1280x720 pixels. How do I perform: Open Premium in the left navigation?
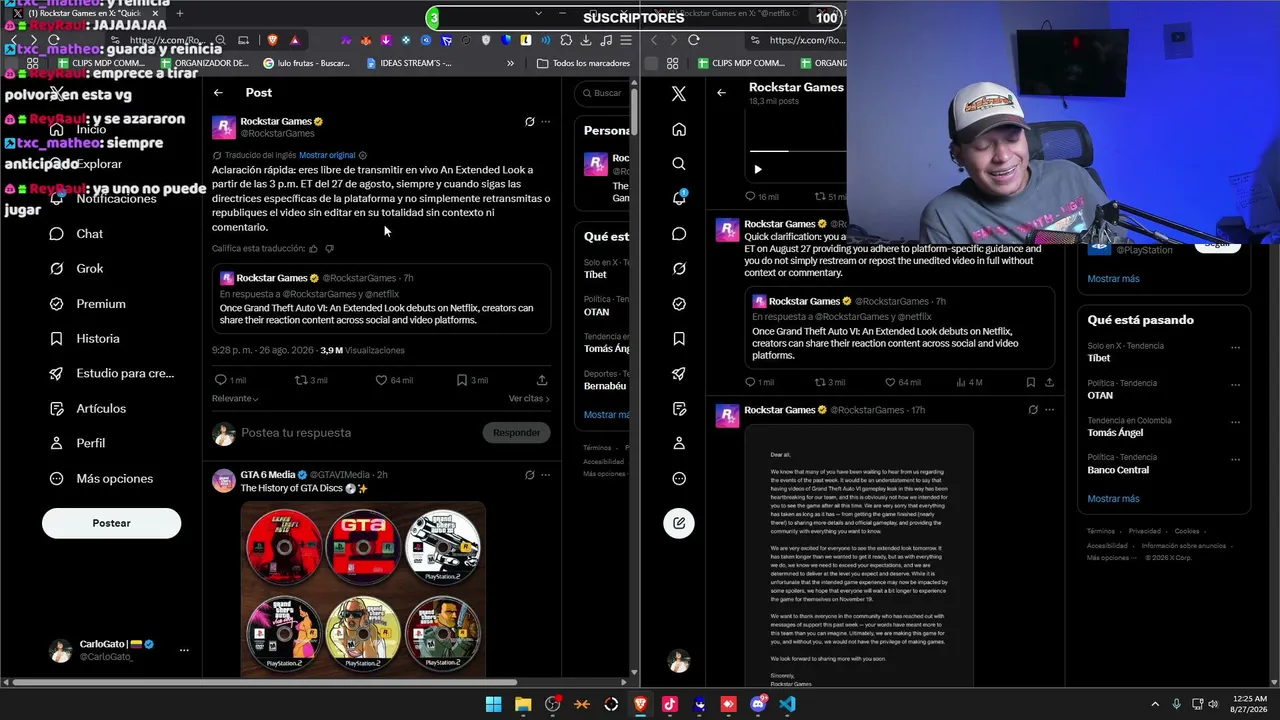click(88, 304)
